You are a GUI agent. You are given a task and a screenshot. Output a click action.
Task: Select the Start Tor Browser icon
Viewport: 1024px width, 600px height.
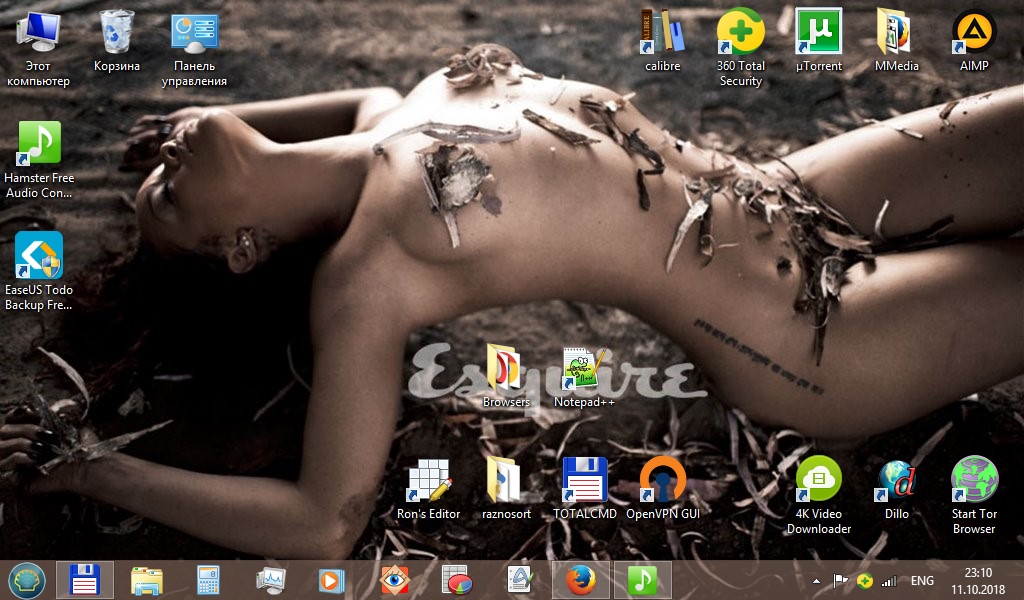pos(974,496)
